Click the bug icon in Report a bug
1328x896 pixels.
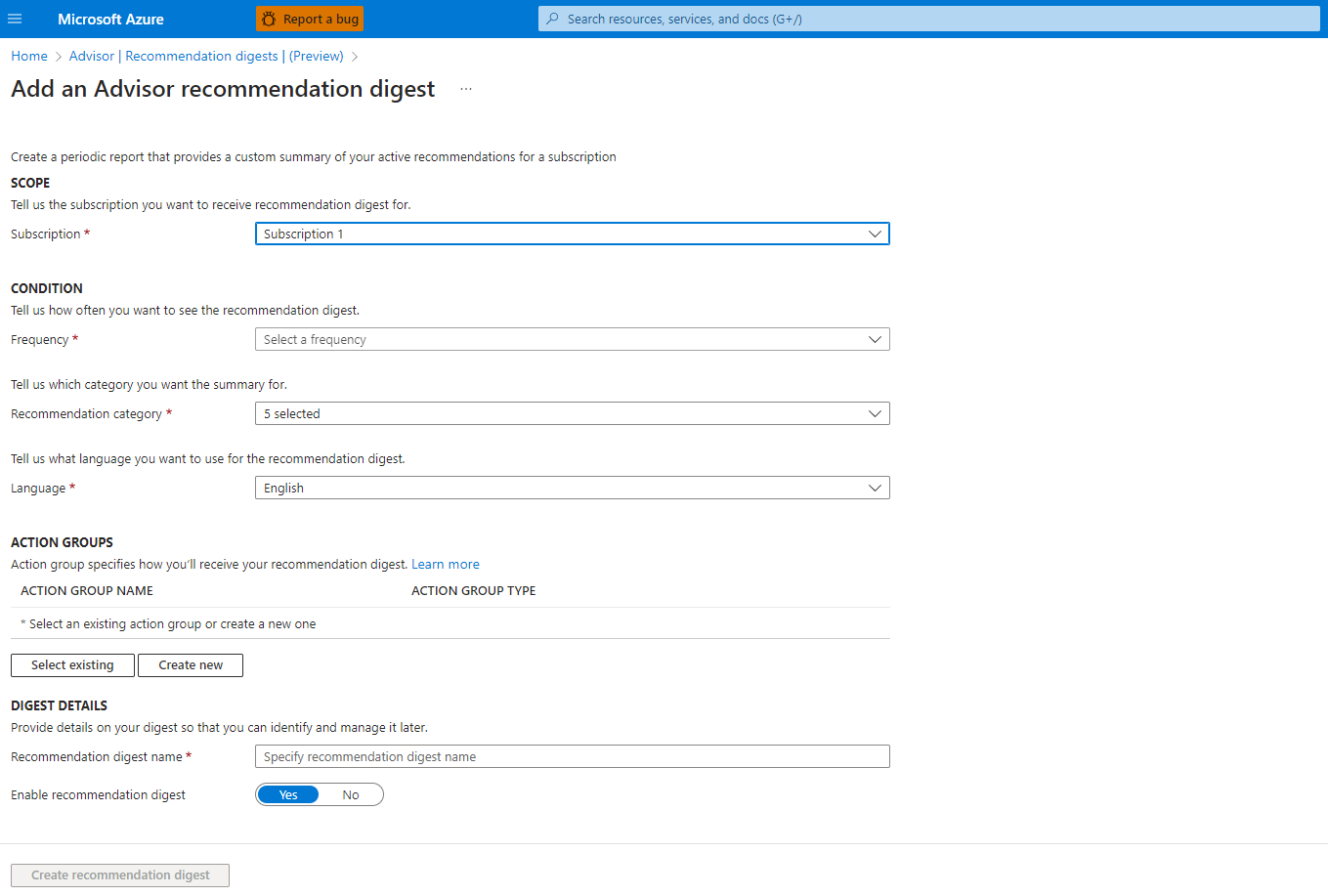(x=269, y=19)
